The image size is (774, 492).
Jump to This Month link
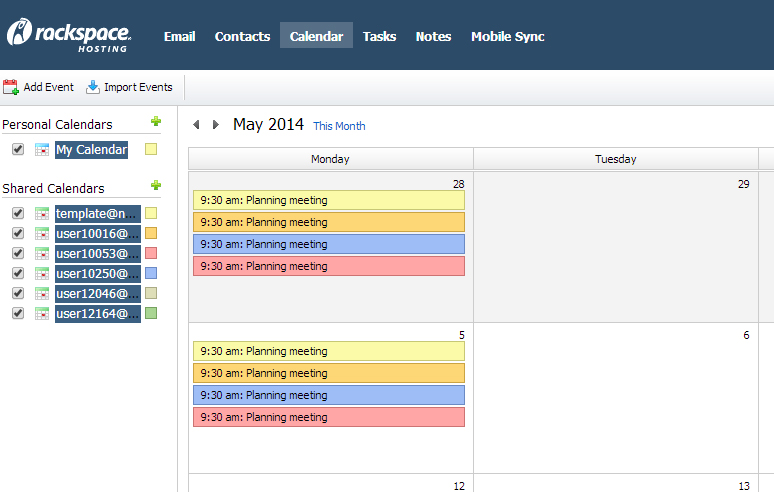[339, 126]
